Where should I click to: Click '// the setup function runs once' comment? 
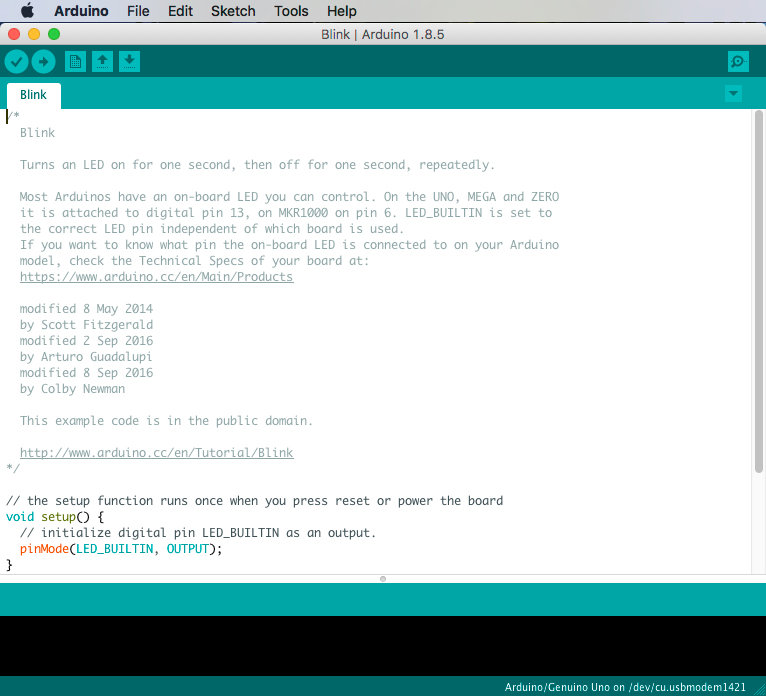255,501
